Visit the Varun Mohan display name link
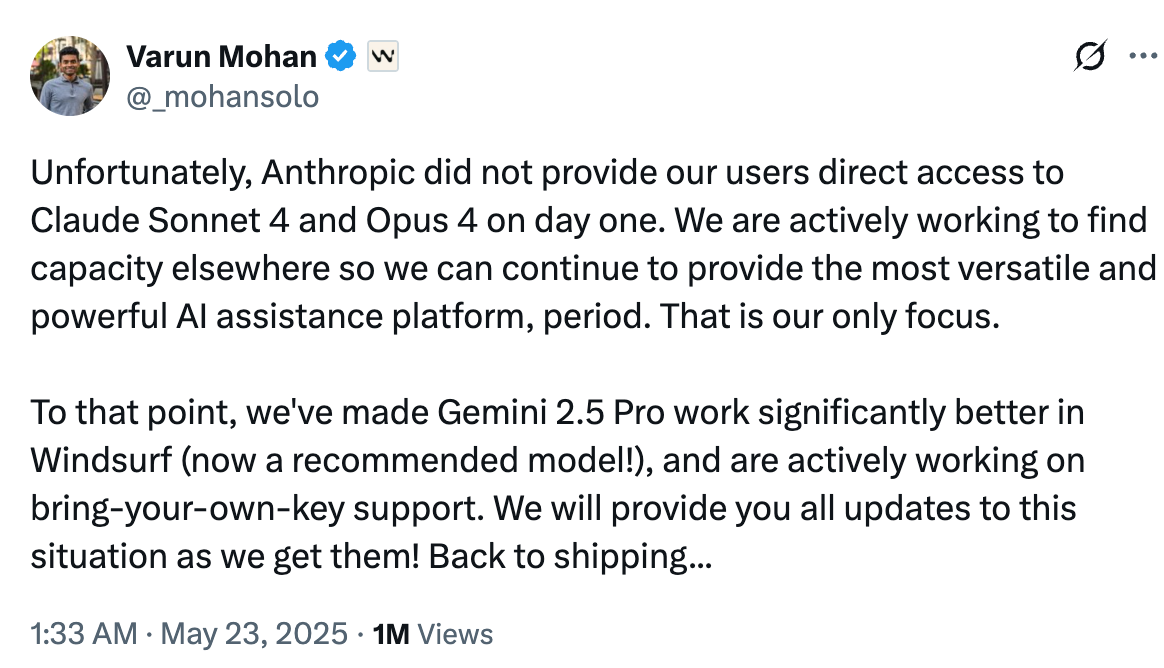The width and height of the screenshot is (1164, 668). click(x=221, y=56)
